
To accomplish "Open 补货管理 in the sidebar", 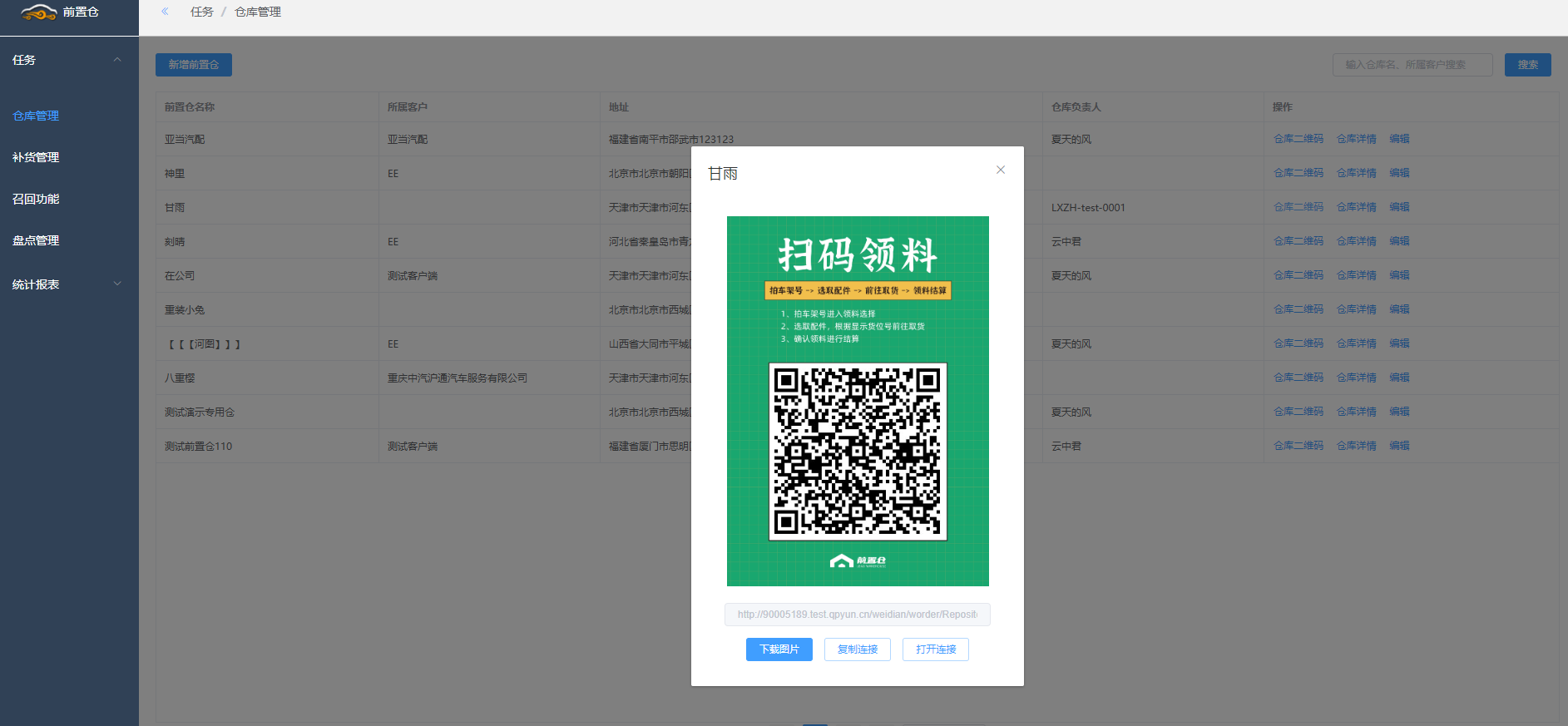I will pos(36,157).
